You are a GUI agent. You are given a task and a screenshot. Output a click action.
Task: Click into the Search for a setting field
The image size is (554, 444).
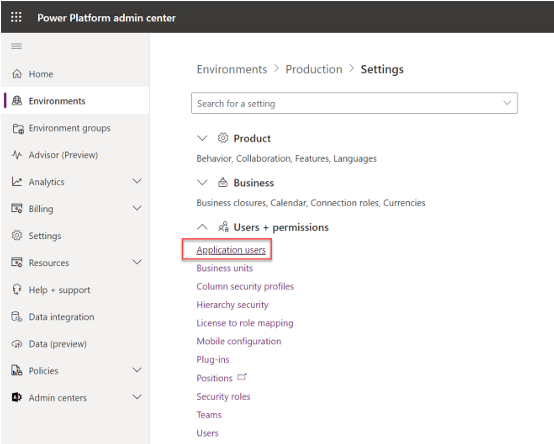point(354,103)
